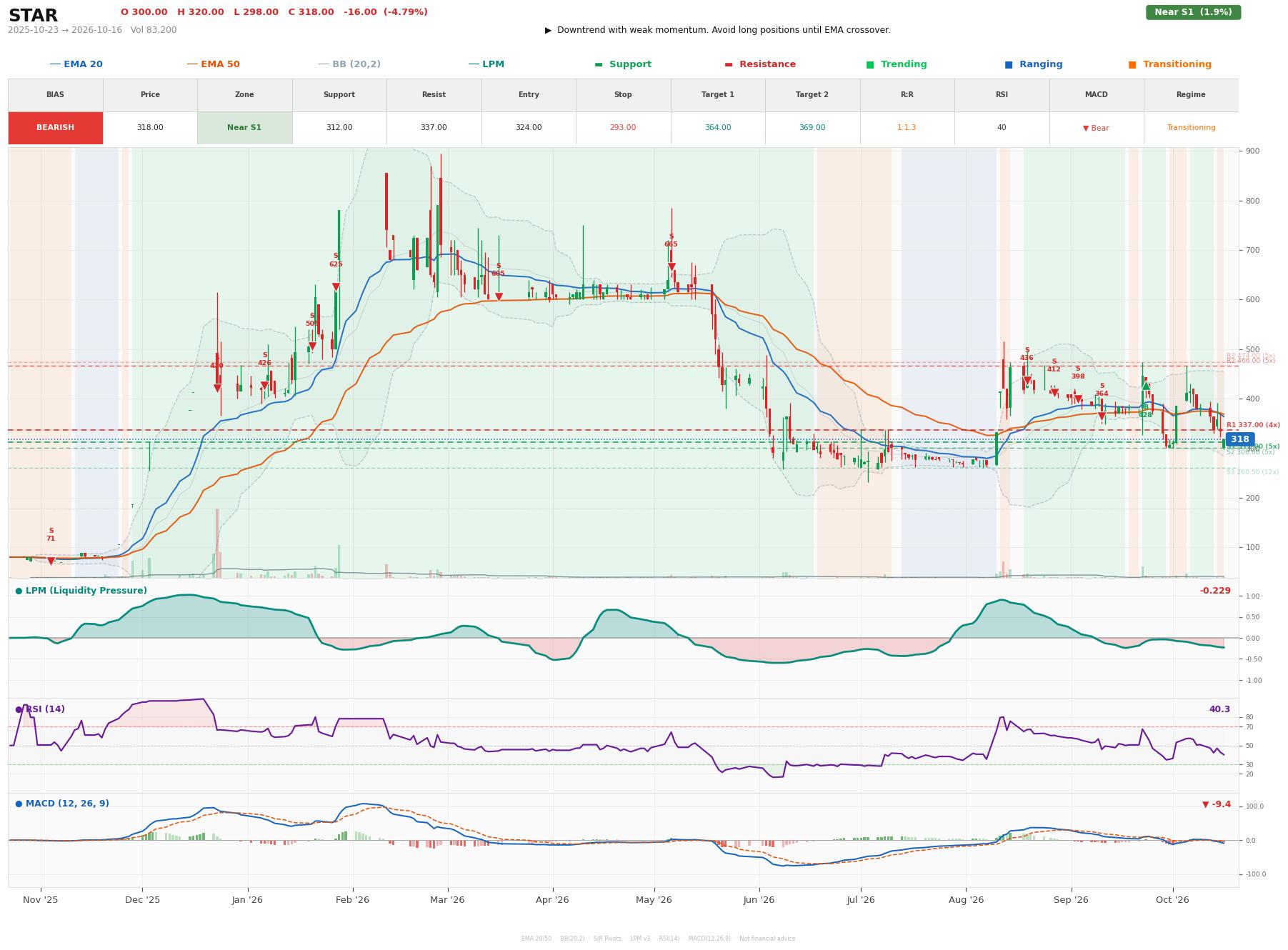Image resolution: width=1288 pixels, height=950 pixels.
Task: Click the blue 318 current price tag
Action: (x=1239, y=439)
